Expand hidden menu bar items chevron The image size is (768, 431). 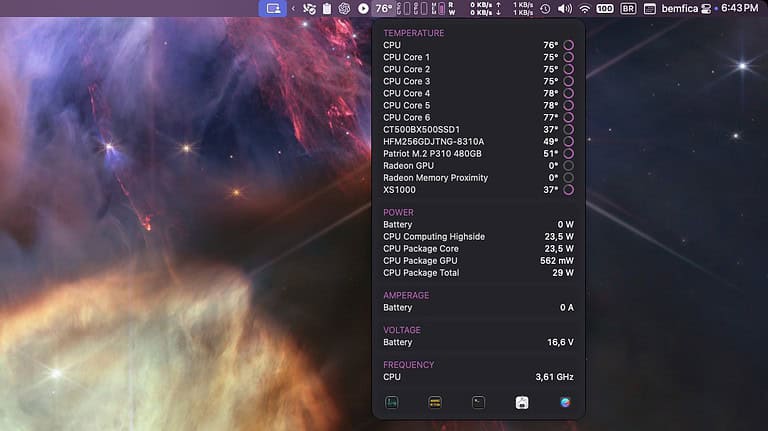point(292,8)
